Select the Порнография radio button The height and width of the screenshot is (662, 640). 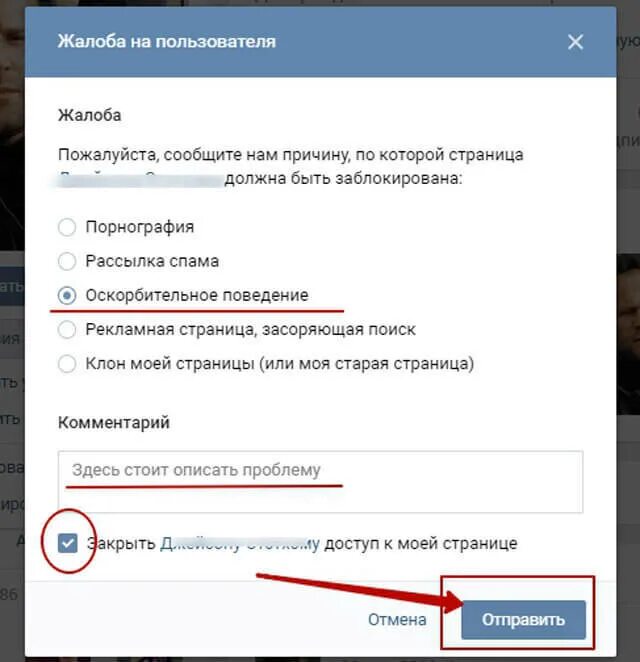[x=67, y=227]
